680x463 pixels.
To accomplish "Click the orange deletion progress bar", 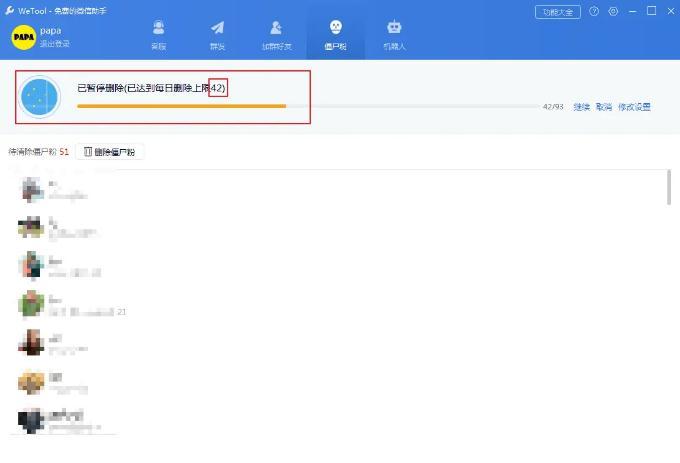I will [x=181, y=106].
